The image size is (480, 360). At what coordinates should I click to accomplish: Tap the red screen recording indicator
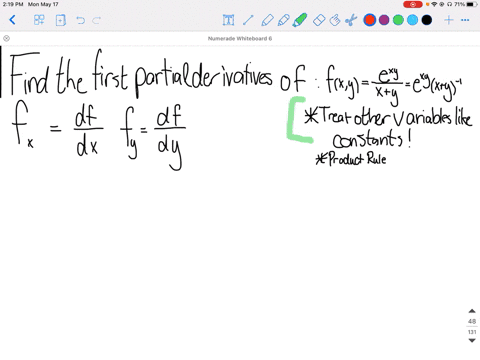(413, 4)
